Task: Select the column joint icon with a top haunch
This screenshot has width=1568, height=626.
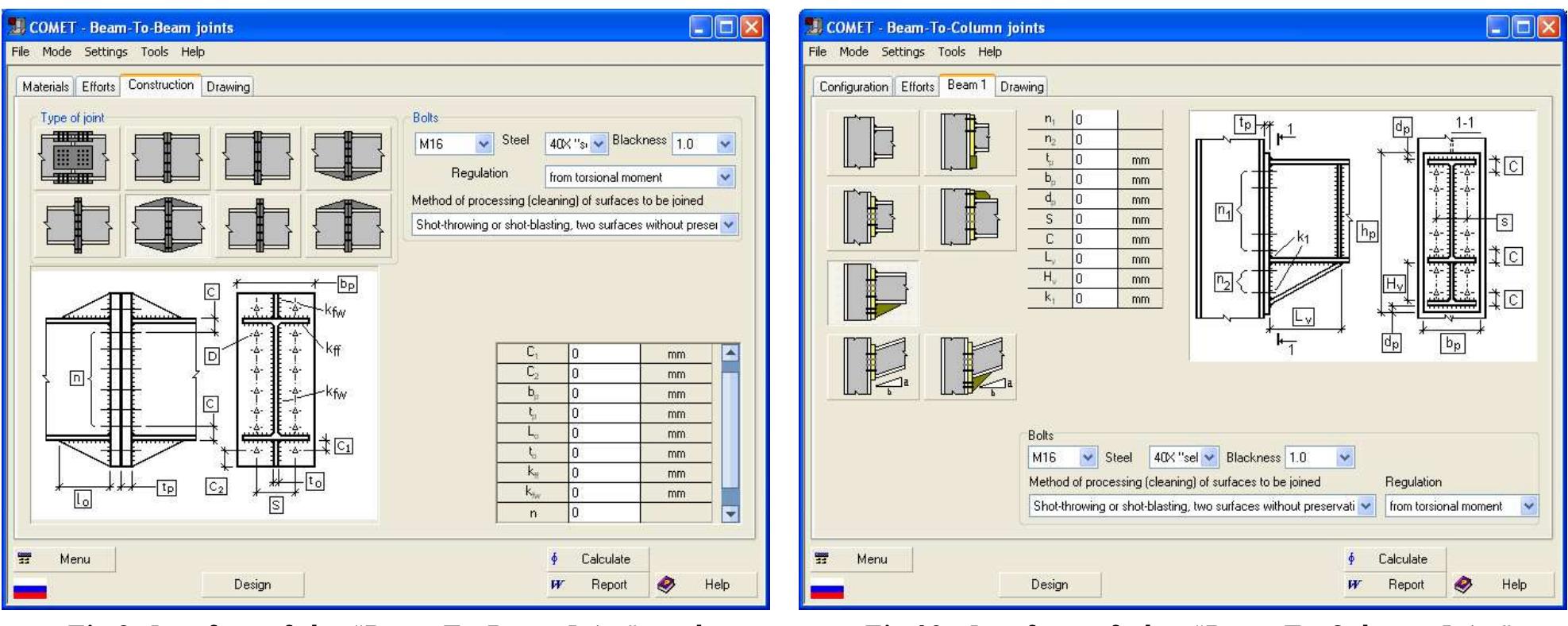Action: pos(970,218)
